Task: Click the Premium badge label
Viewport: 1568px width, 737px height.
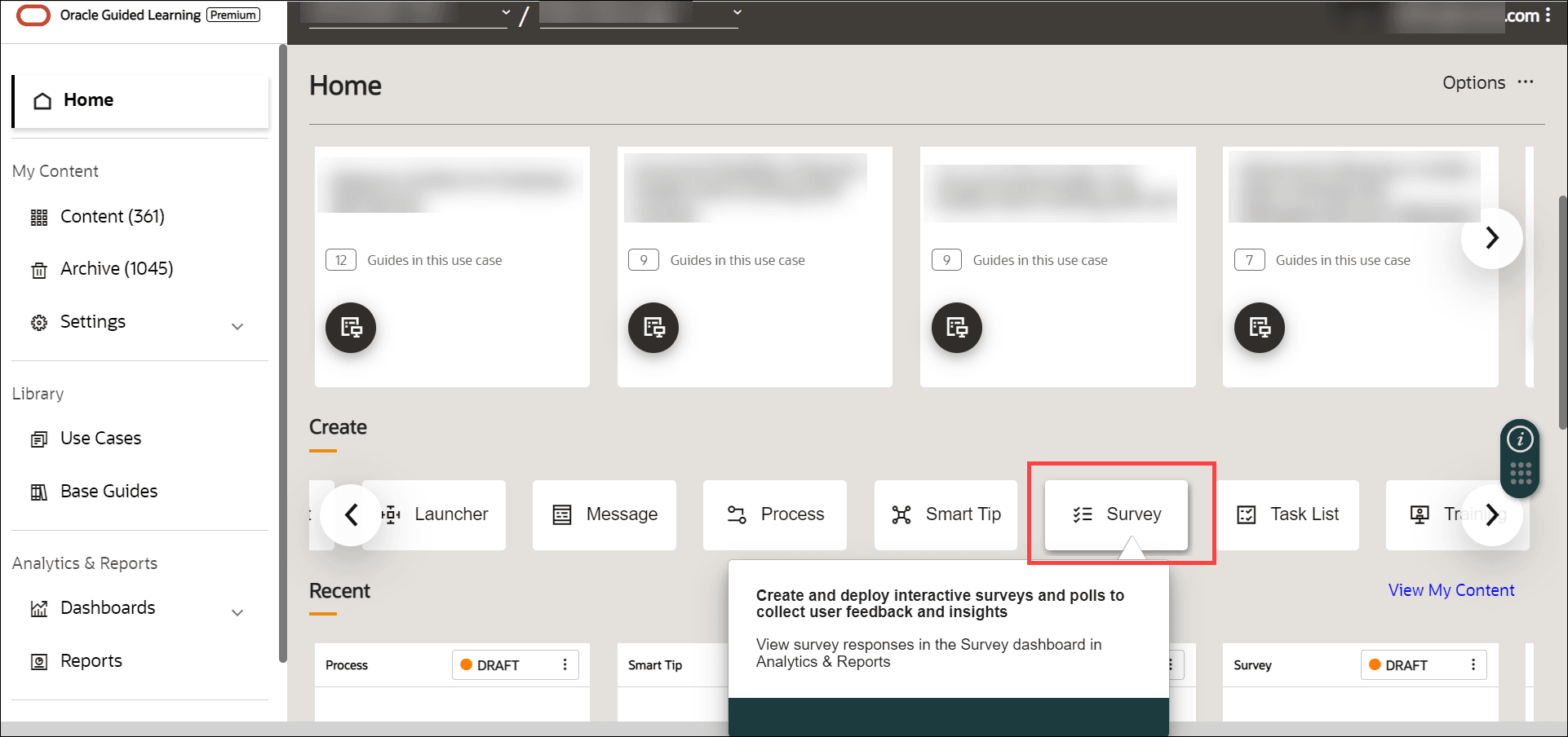Action: tap(233, 15)
